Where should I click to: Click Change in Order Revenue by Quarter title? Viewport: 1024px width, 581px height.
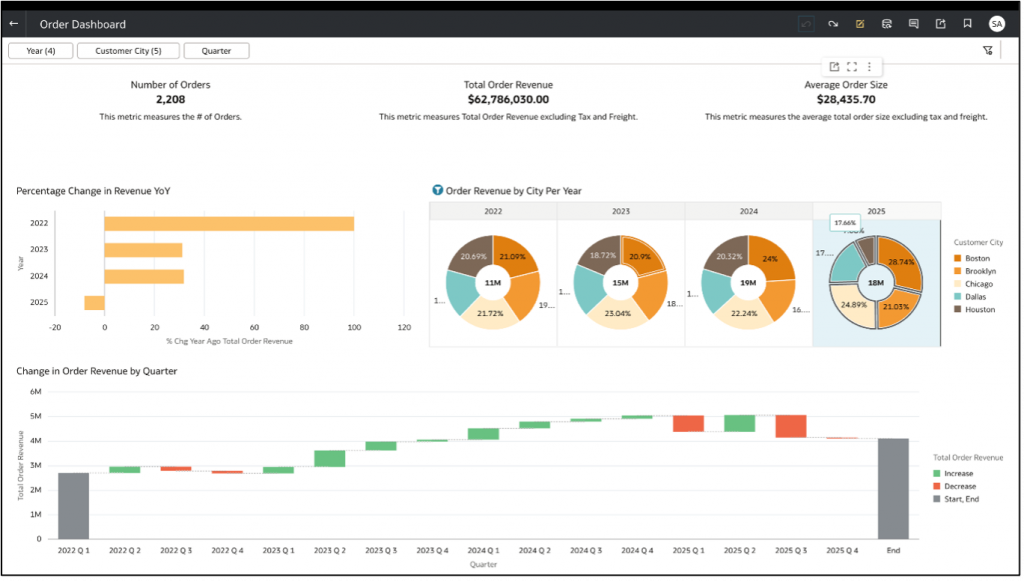click(97, 371)
